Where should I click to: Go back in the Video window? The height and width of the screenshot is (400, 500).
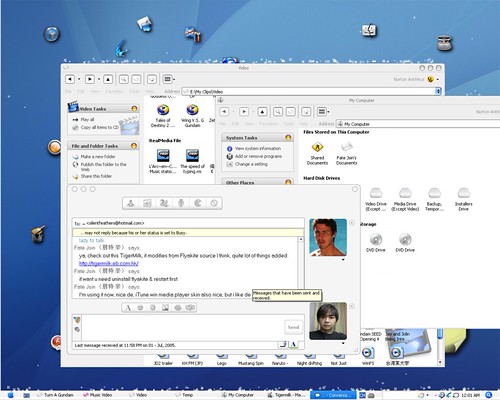70,79
